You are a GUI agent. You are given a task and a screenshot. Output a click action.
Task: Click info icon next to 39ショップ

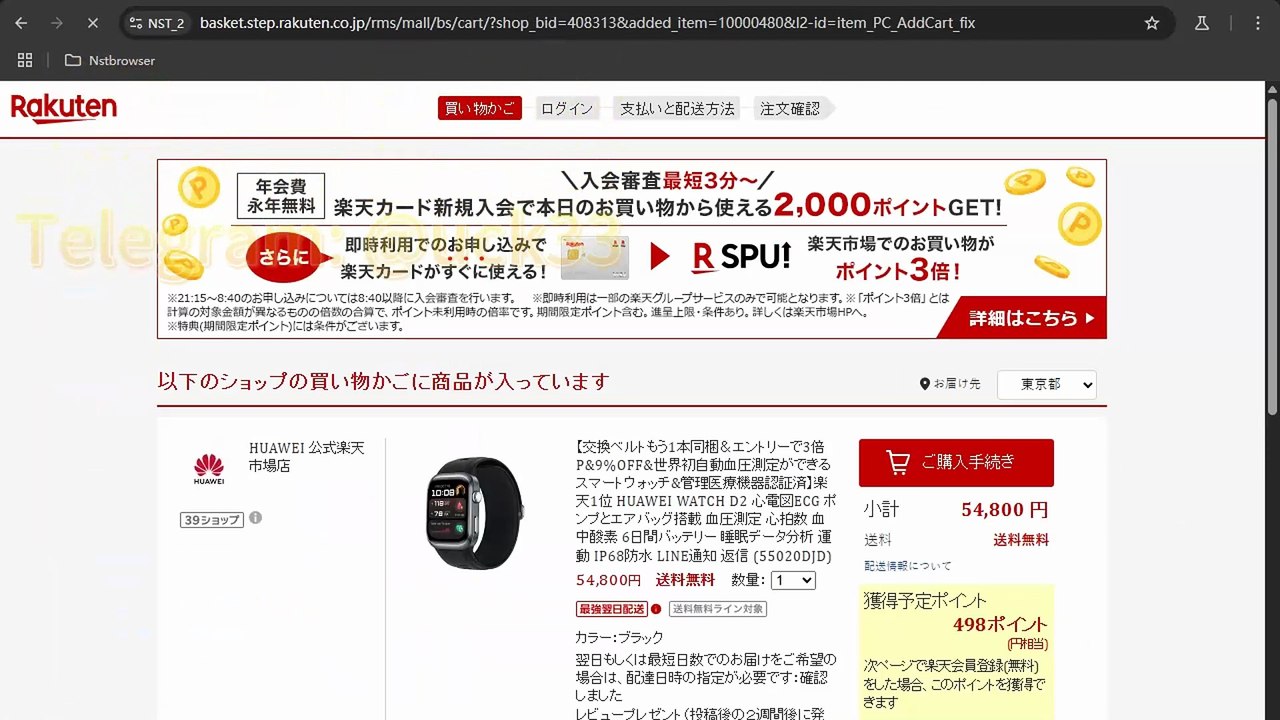(256, 518)
